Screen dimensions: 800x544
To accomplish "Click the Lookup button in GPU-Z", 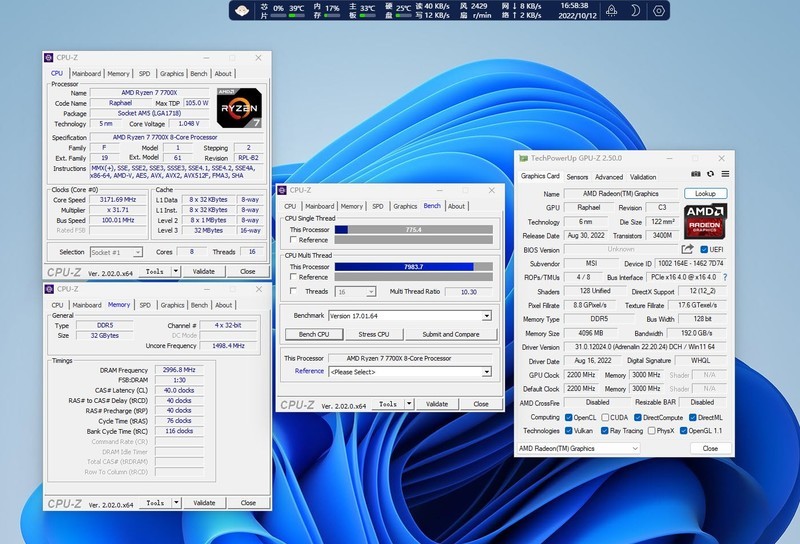I will pyautogui.click(x=705, y=194).
